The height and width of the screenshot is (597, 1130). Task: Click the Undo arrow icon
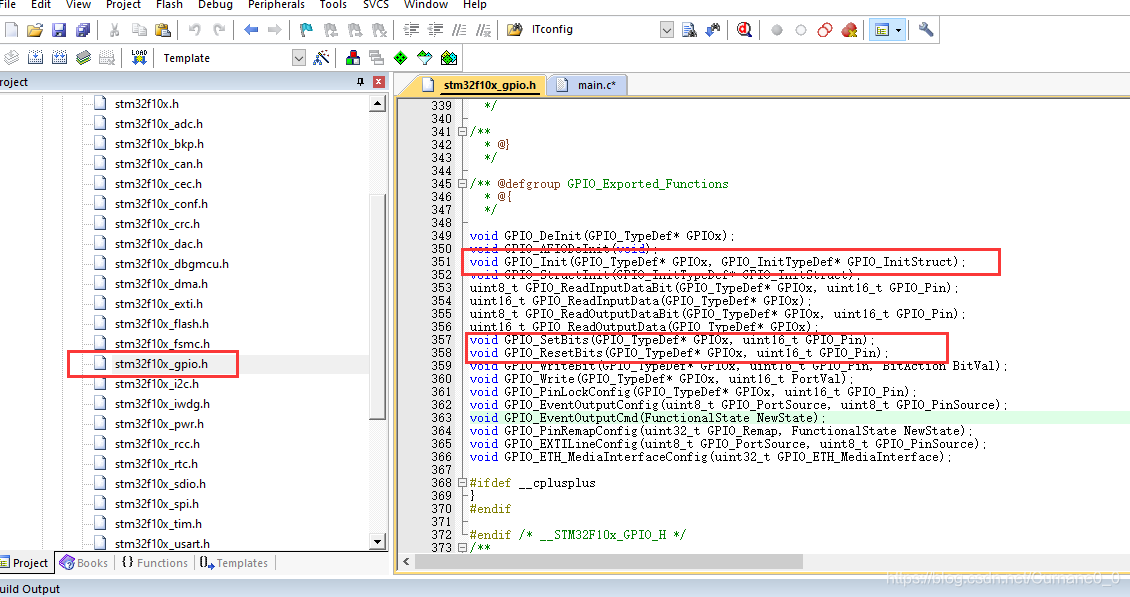point(195,30)
